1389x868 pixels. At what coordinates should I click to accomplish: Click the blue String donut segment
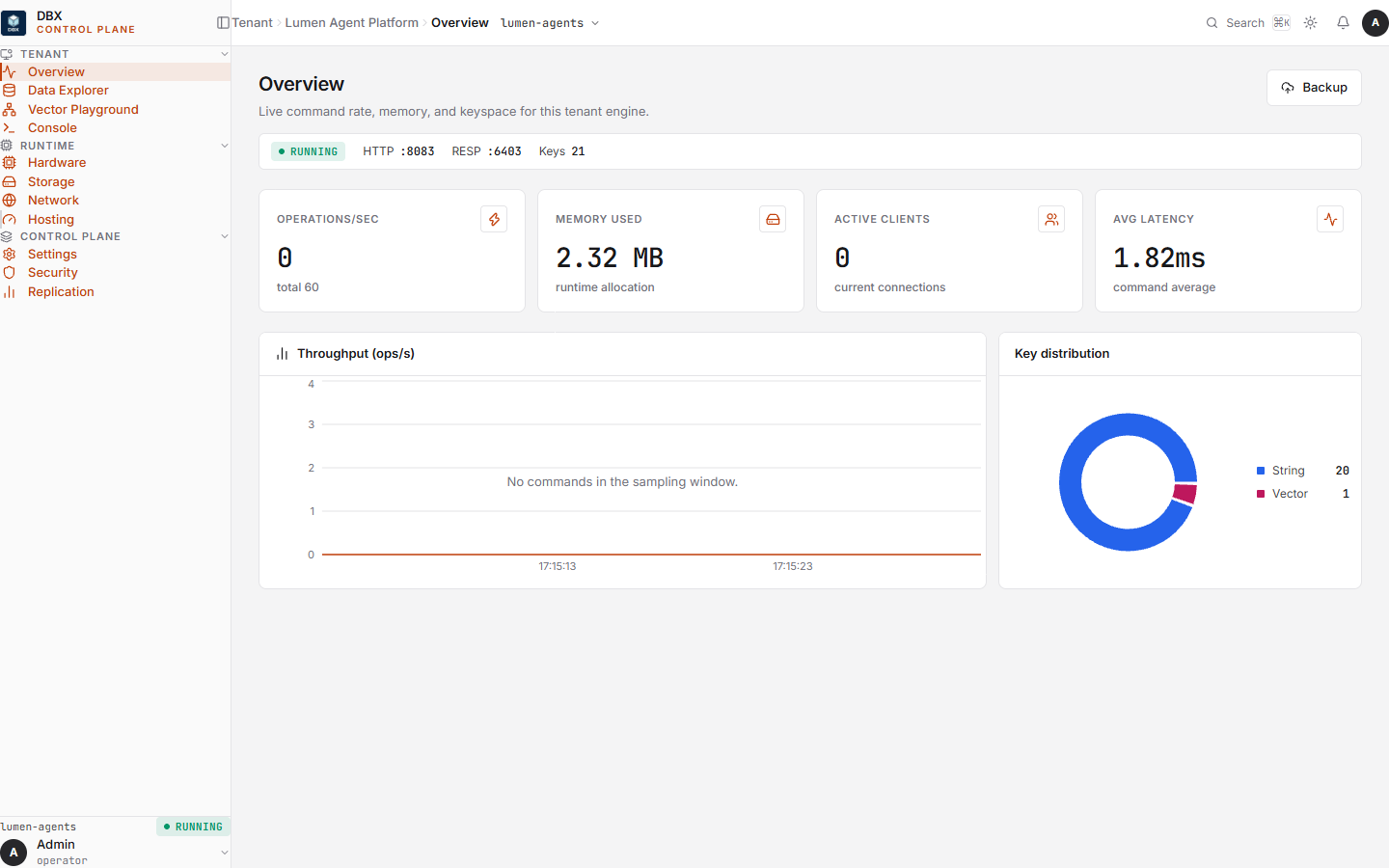click(x=1071, y=482)
